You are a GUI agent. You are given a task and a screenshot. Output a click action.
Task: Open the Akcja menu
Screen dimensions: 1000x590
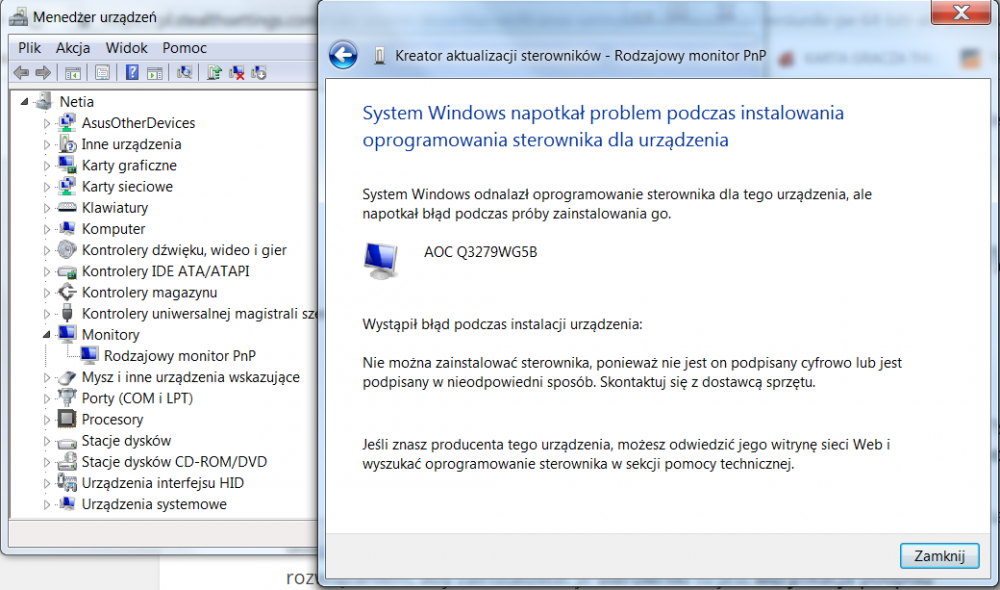click(73, 47)
